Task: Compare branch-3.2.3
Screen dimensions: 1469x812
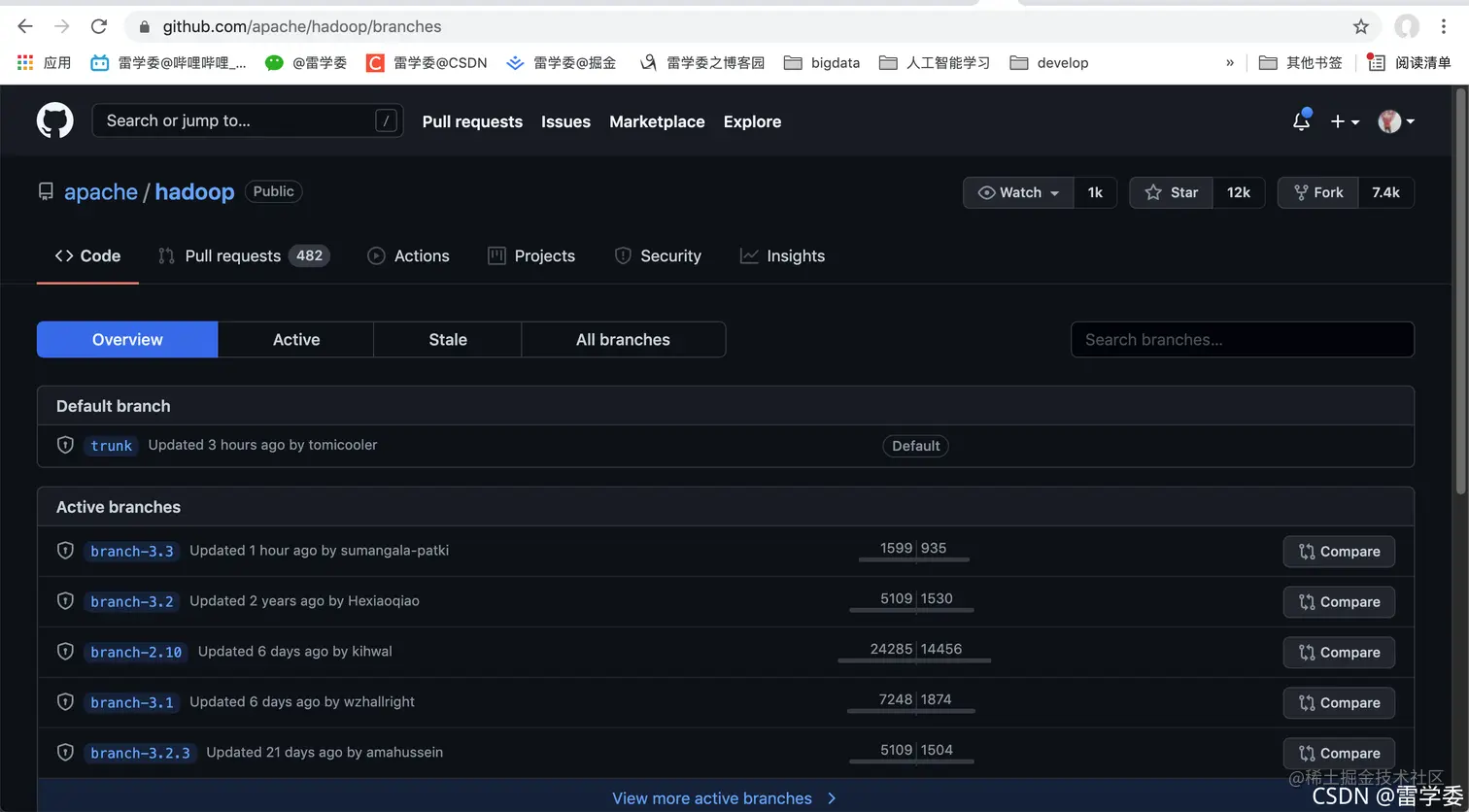Action: coord(1339,754)
